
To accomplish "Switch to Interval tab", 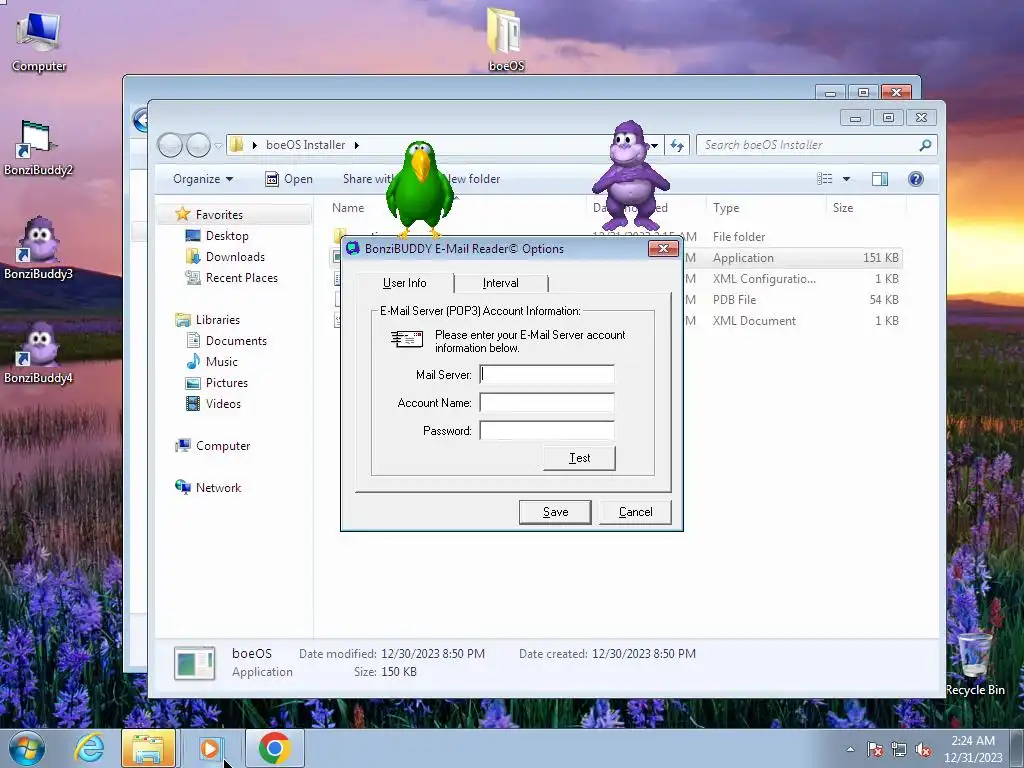I will 501,283.
